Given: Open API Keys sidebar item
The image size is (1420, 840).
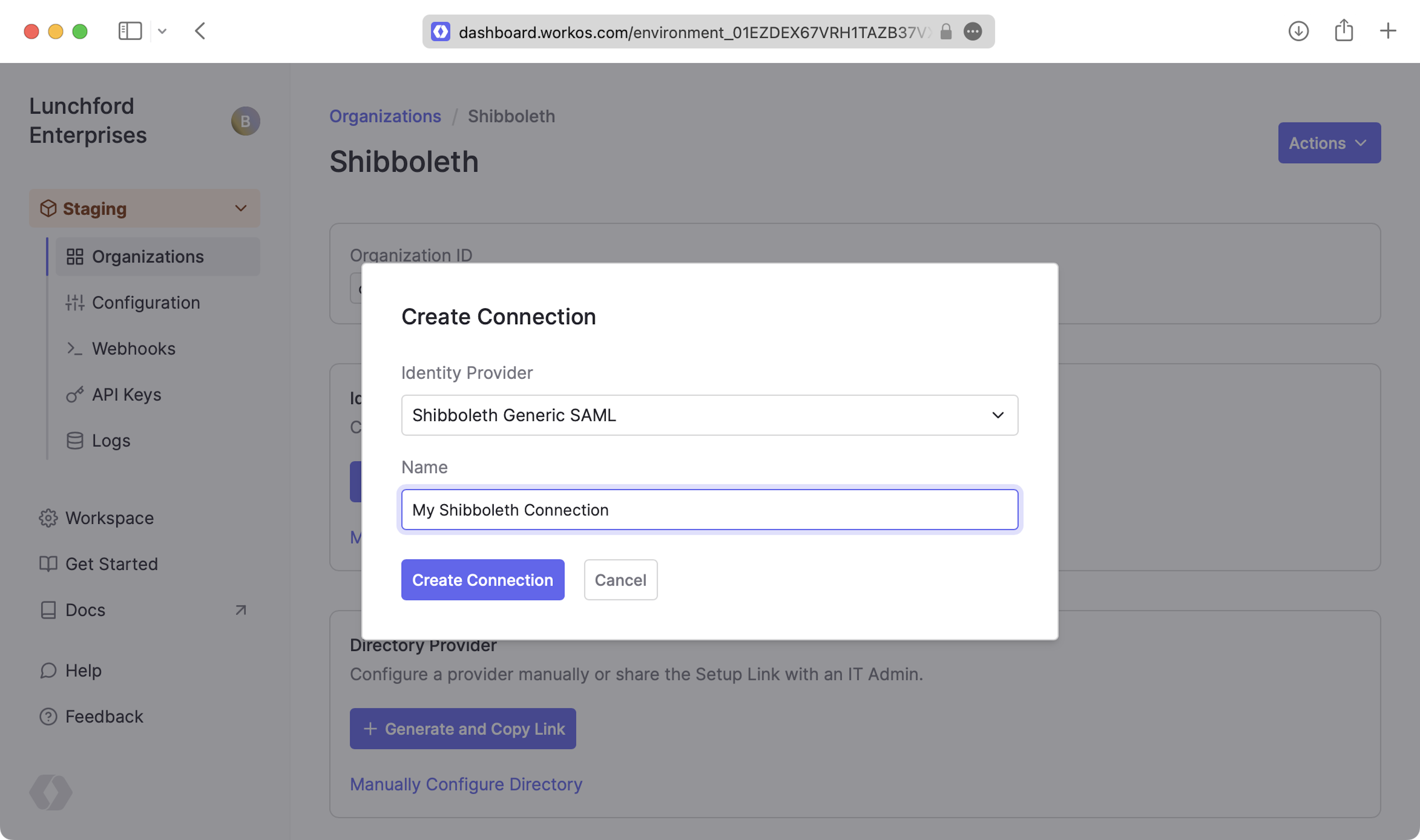Looking at the screenshot, I should tap(126, 394).
